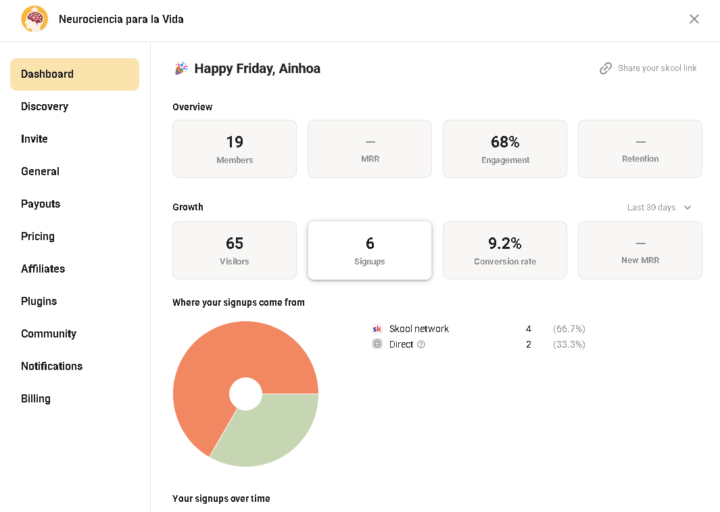720x512 pixels.
Task: Select the Affiliates sidebar item
Action: [x=43, y=269]
